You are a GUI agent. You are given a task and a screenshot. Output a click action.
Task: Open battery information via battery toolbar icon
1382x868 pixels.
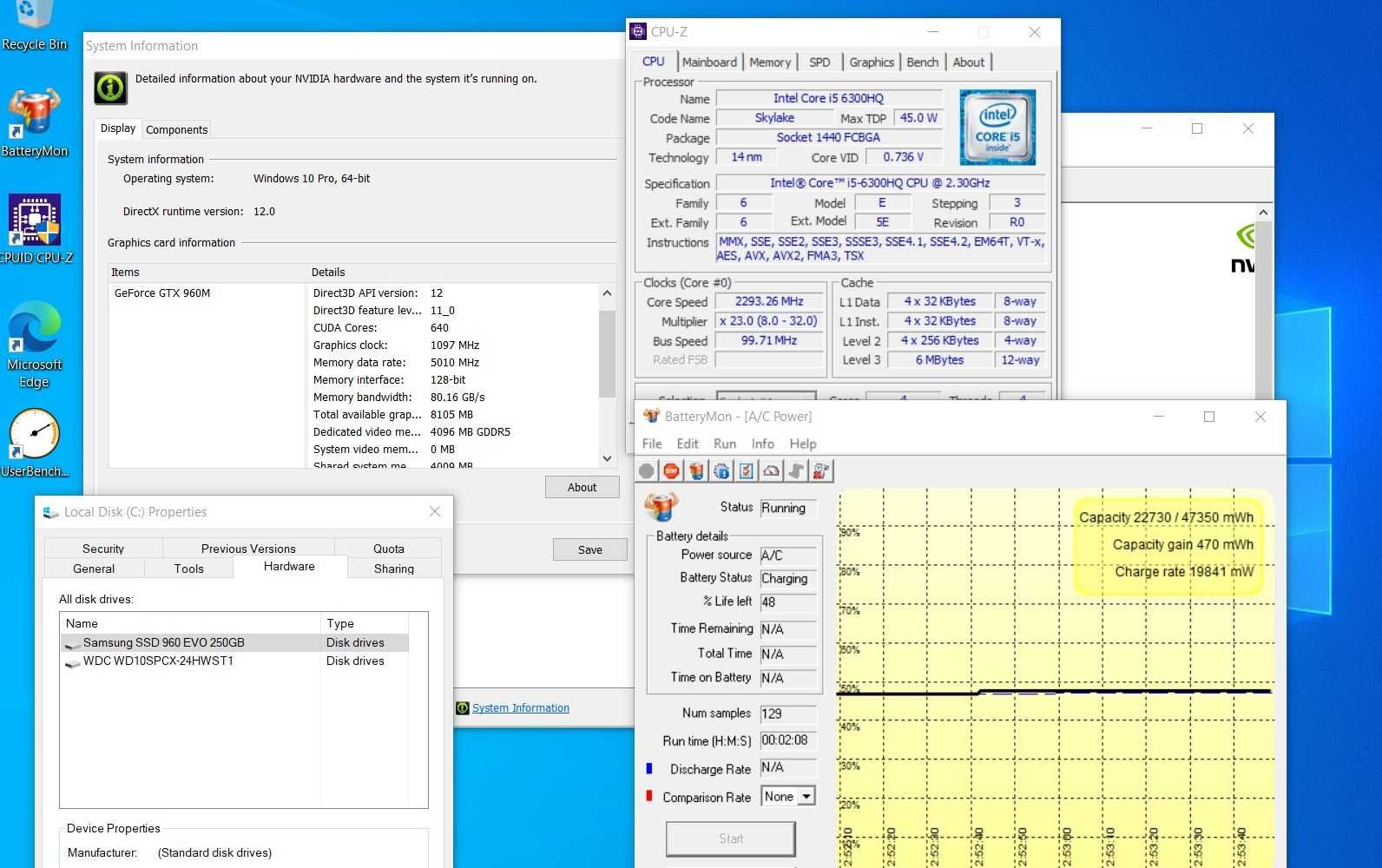coord(696,471)
